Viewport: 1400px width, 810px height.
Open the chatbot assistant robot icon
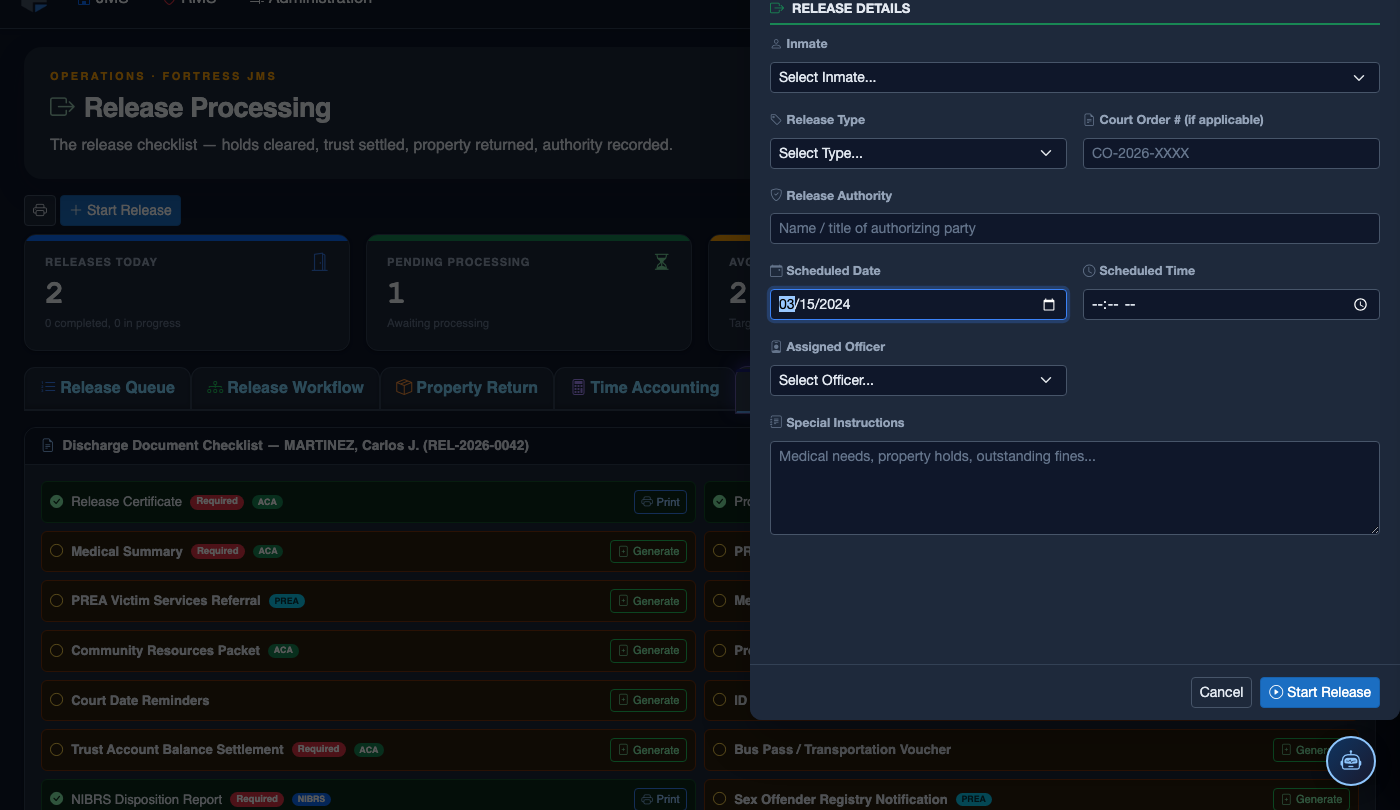1351,761
